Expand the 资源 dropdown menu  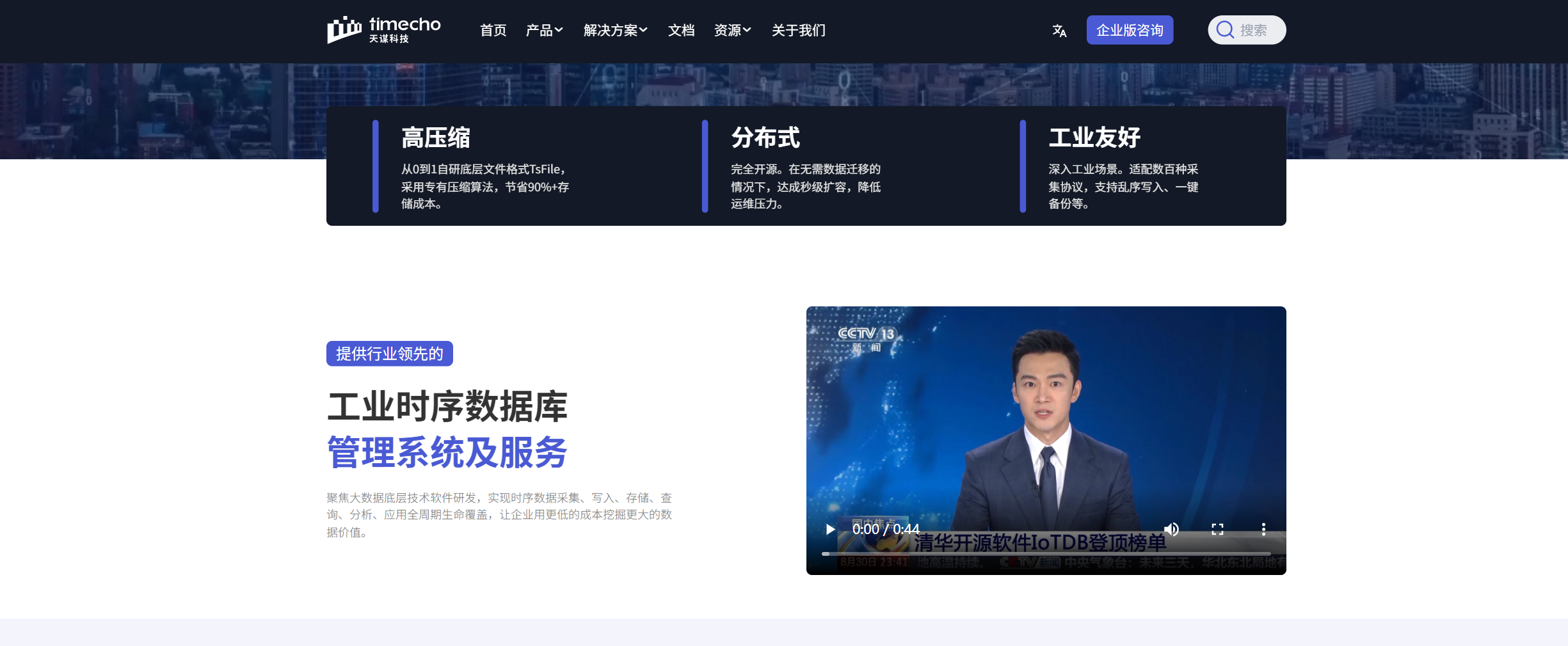point(732,30)
